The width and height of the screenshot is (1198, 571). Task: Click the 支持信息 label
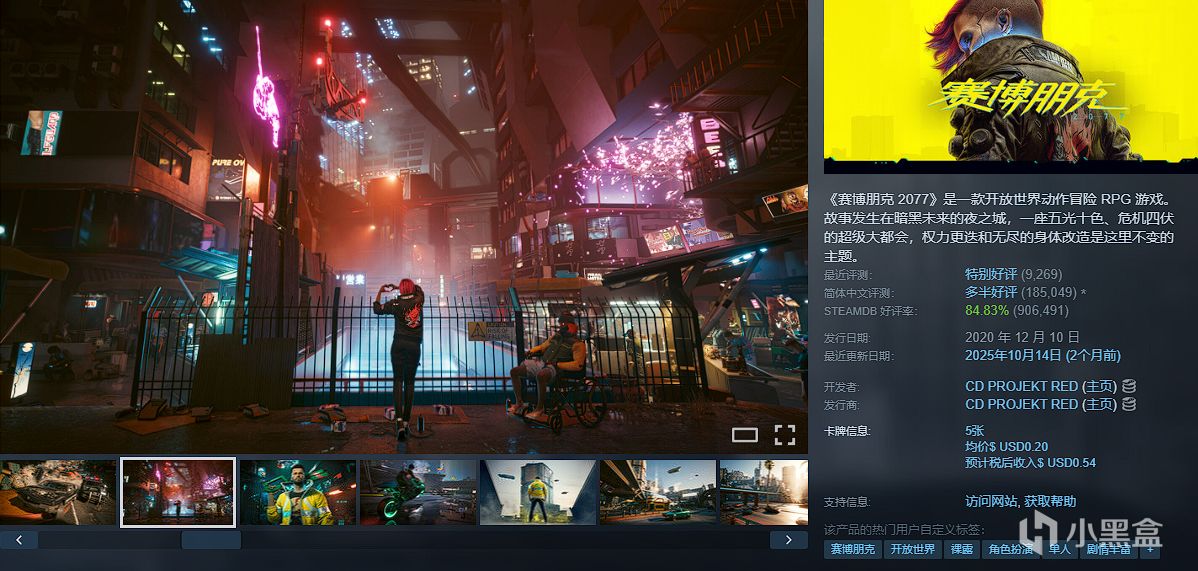847,501
